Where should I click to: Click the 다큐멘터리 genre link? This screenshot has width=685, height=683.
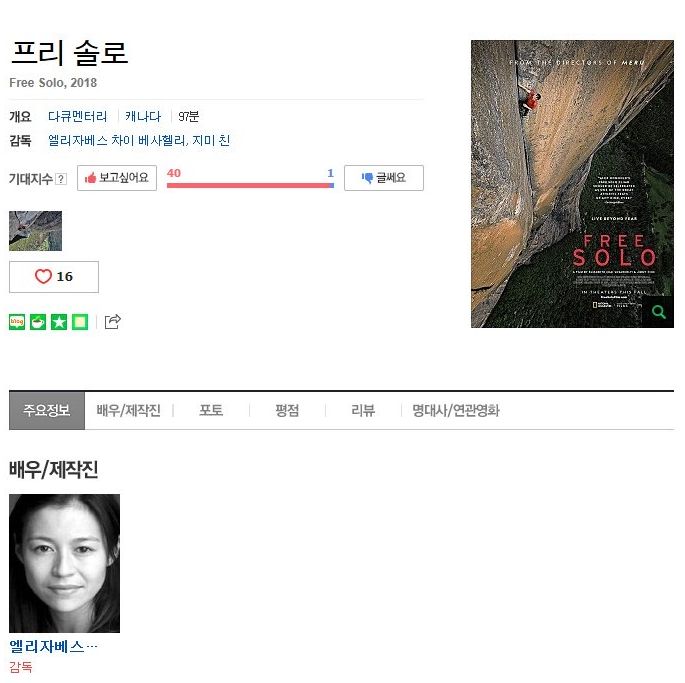click(x=77, y=116)
